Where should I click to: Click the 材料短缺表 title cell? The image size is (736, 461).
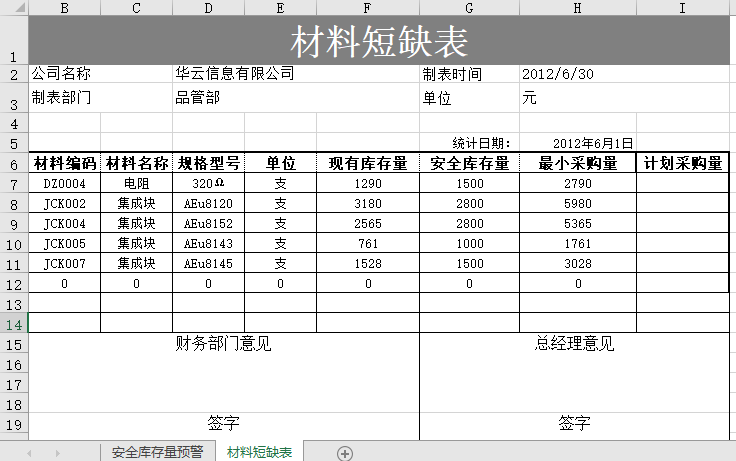point(379,42)
